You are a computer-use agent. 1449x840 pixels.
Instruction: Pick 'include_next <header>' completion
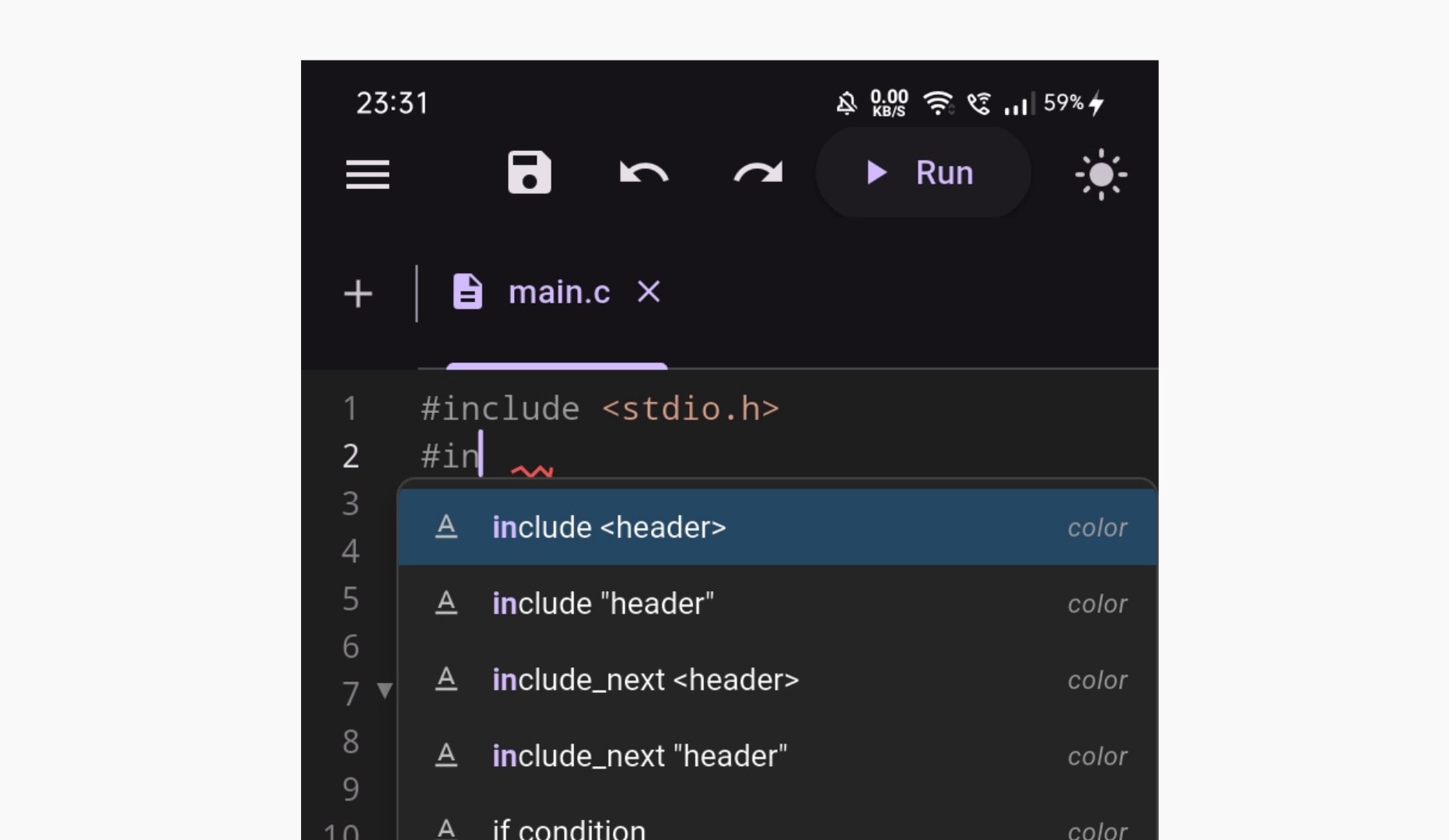pyautogui.click(x=645, y=681)
